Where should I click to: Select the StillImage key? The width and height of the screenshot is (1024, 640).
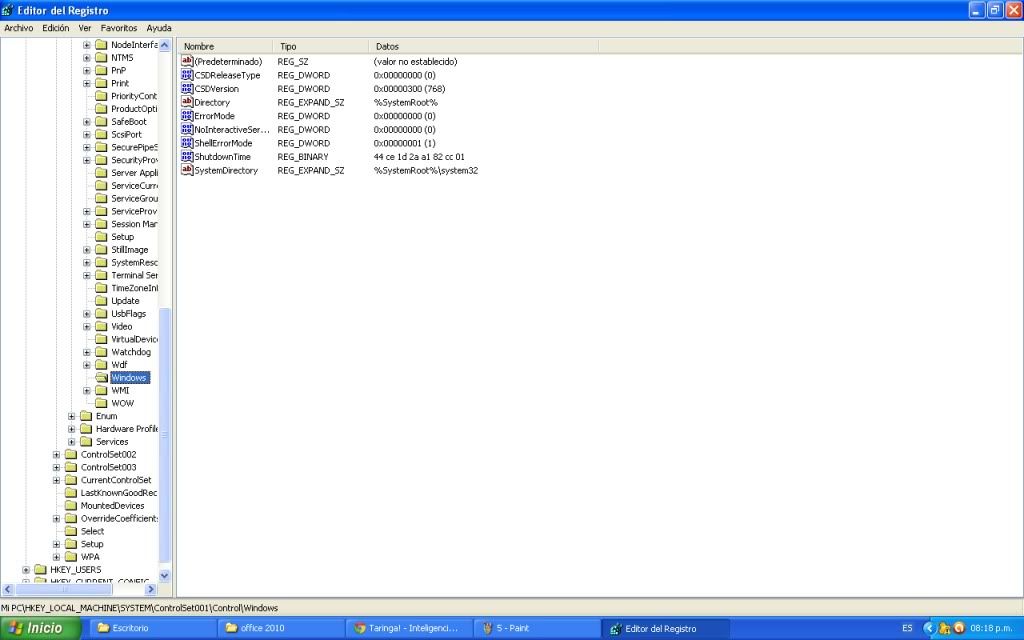(x=129, y=249)
